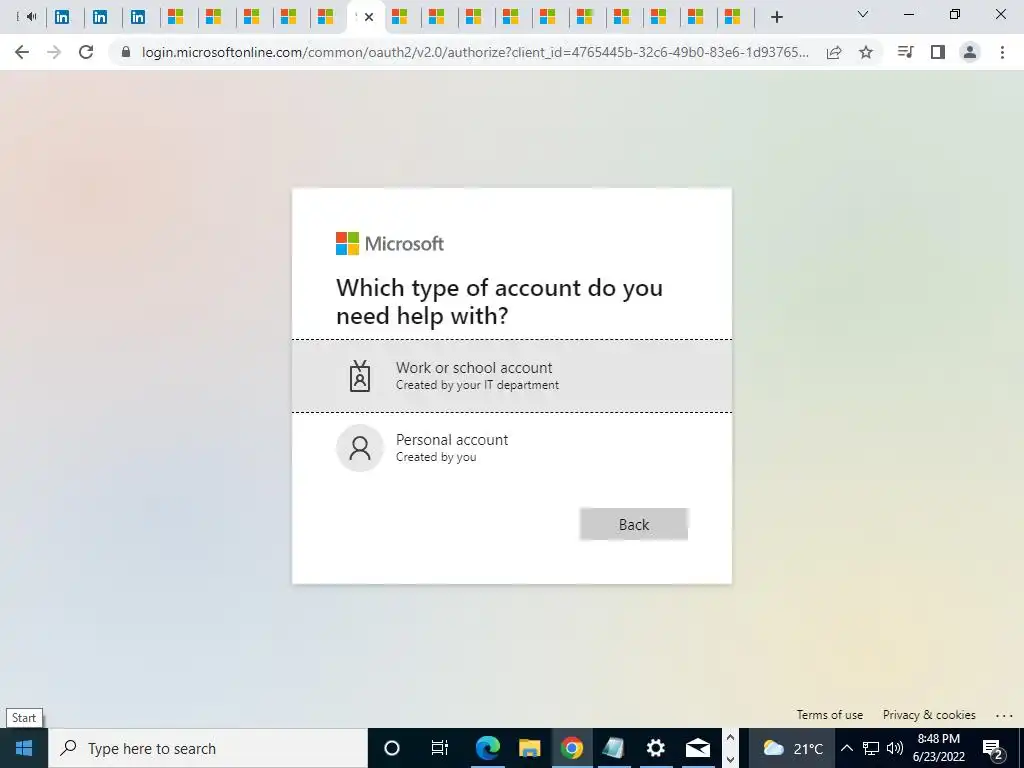This screenshot has width=1024, height=768.
Task: Click the Chrome icon on the taskbar
Action: 571,748
